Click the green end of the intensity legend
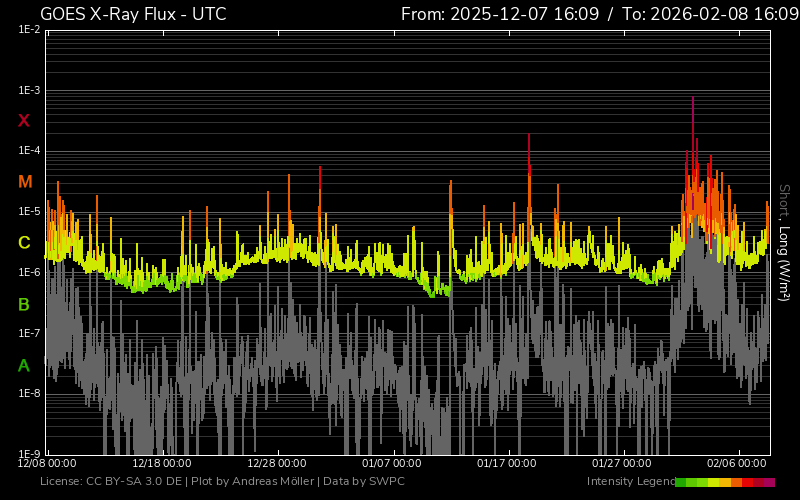The image size is (800, 500). [x=681, y=482]
